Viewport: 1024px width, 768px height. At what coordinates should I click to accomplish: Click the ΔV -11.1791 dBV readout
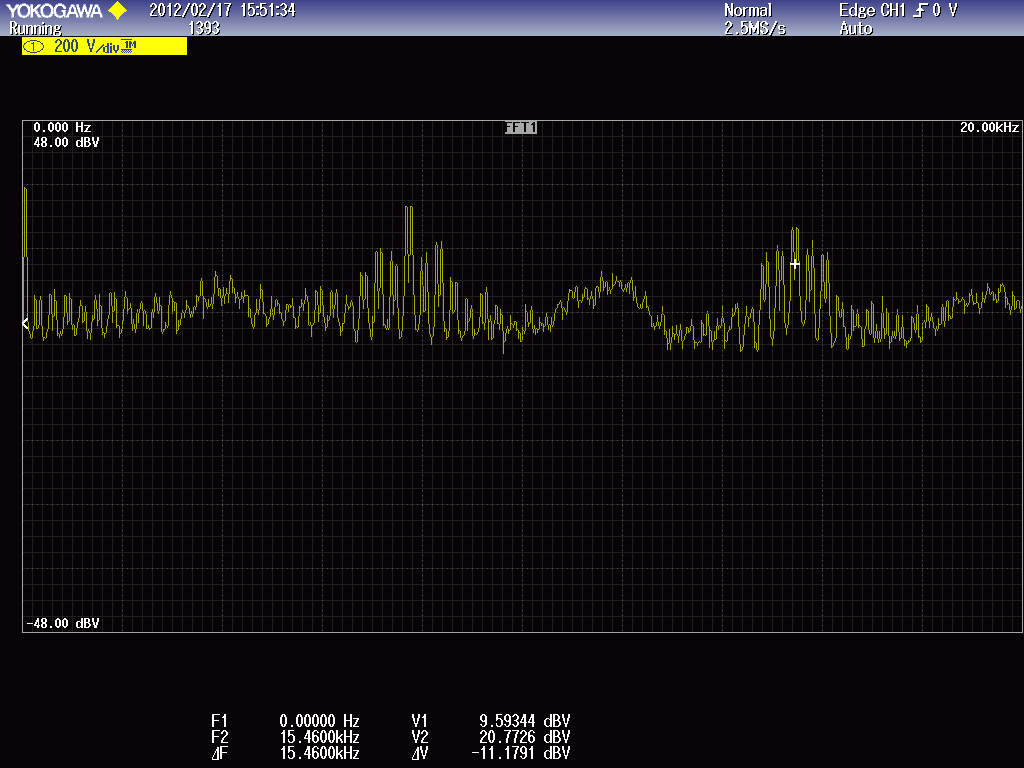490,753
